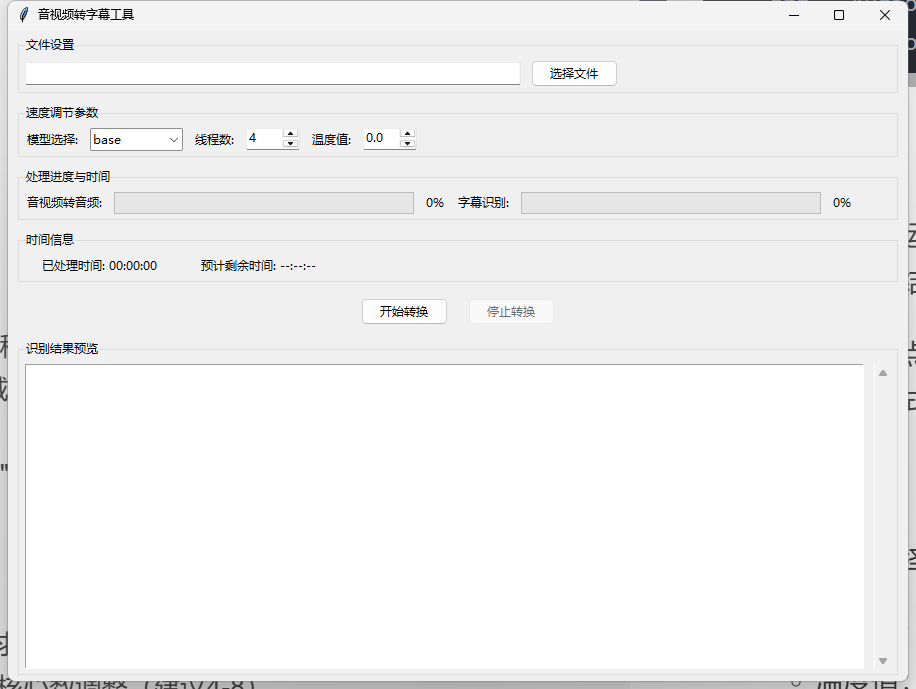Click the scrollbar down arrow
This screenshot has width=916, height=689.
[x=883, y=661]
